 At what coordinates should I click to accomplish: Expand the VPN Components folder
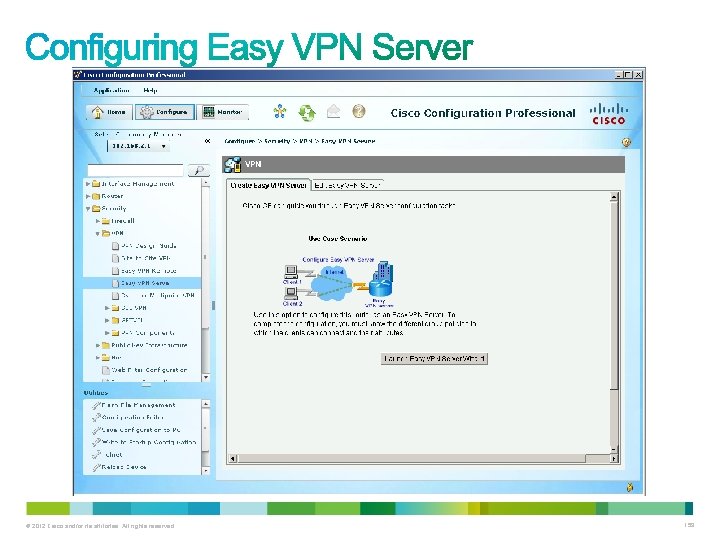click(107, 332)
